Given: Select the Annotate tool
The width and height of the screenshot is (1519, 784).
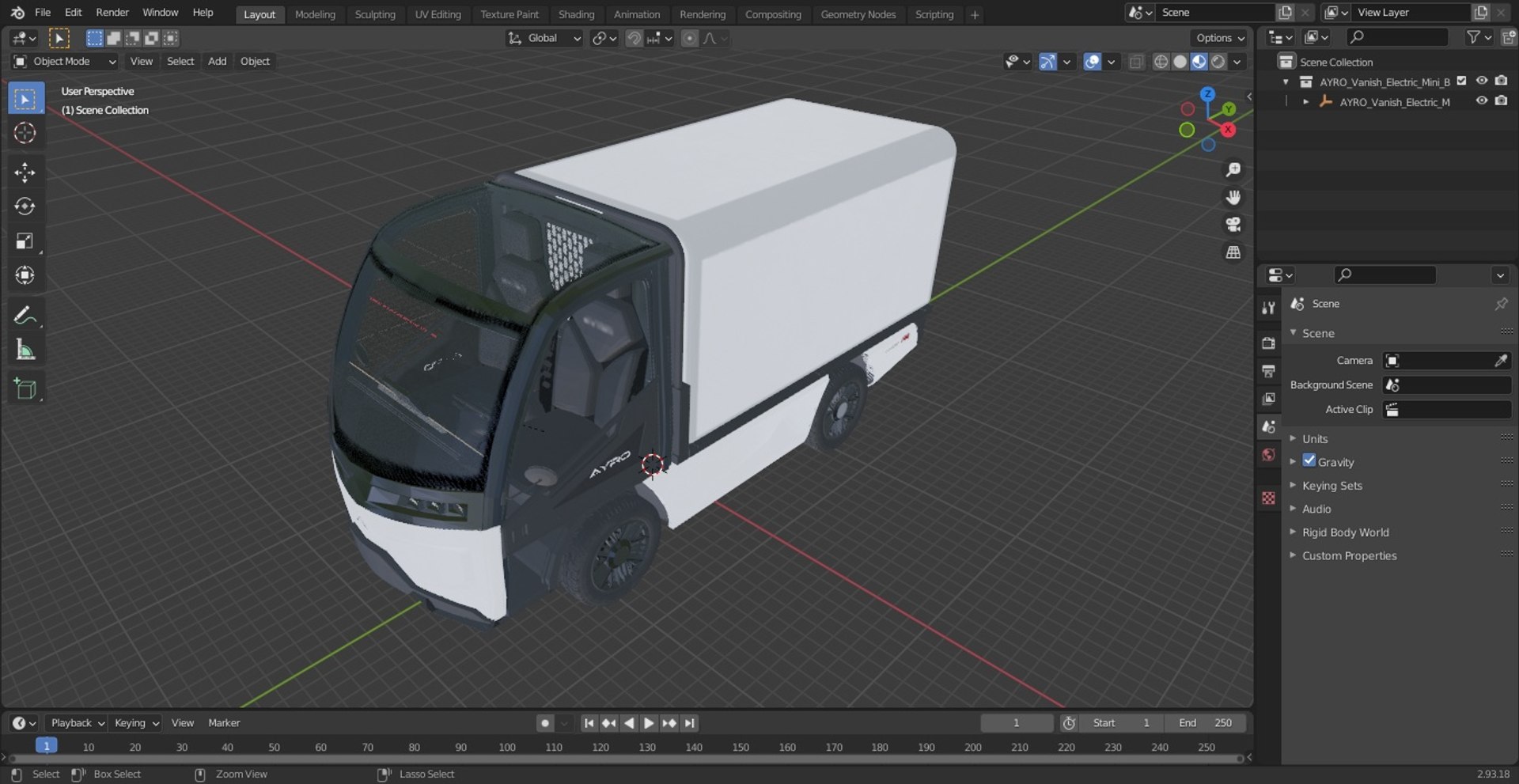Looking at the screenshot, I should (25, 316).
